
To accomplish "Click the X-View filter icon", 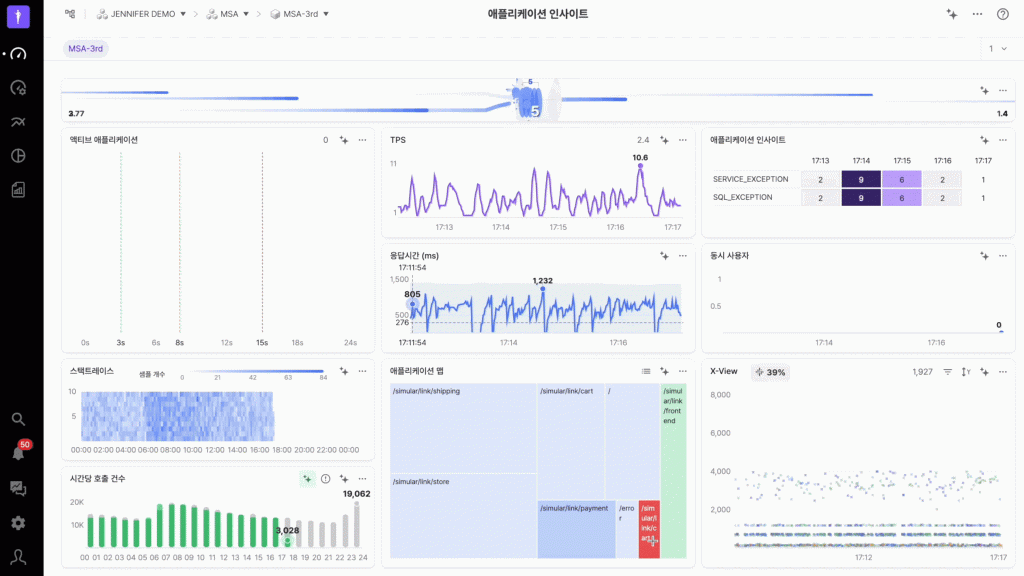I will coord(947,372).
